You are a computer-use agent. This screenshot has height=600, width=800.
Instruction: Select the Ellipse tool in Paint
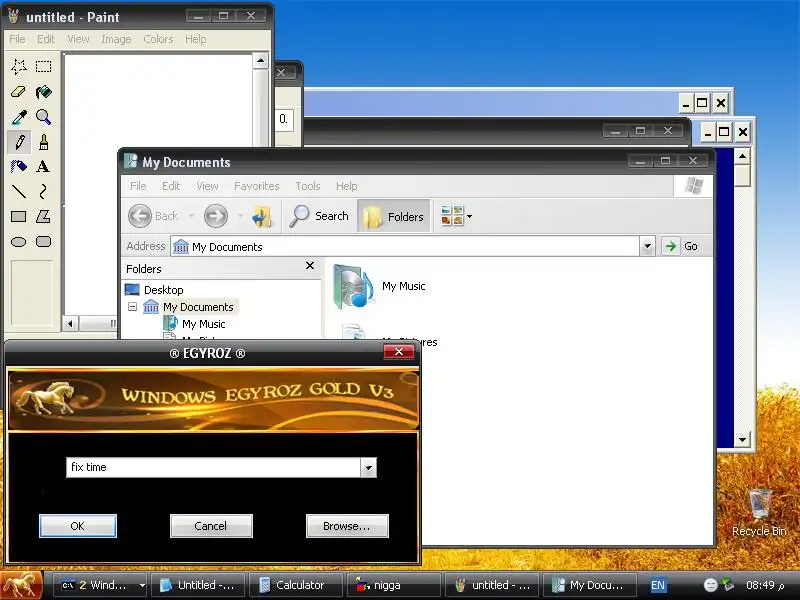(x=19, y=241)
